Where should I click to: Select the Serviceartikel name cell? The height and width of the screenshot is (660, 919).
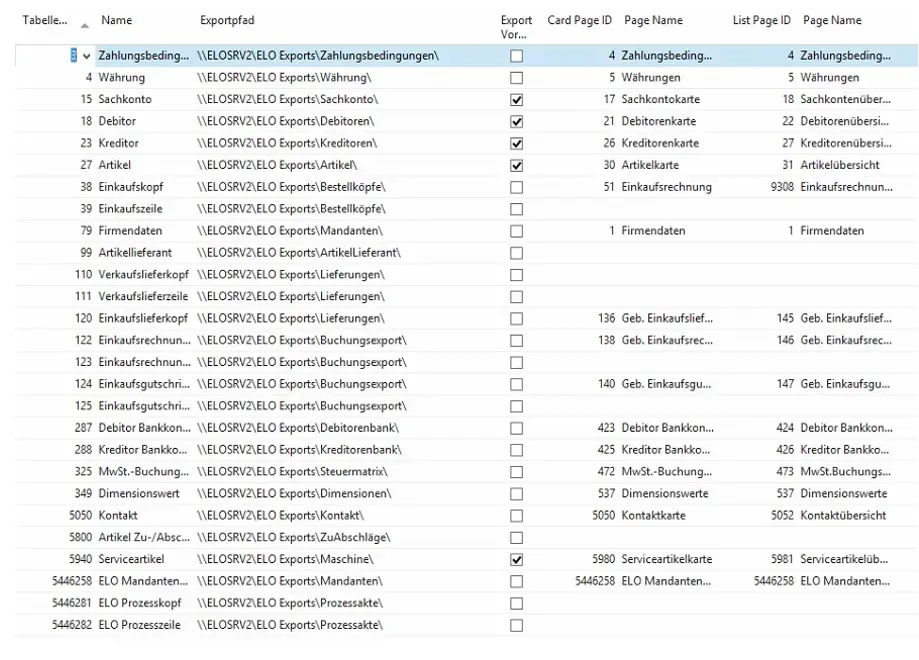pos(131,559)
